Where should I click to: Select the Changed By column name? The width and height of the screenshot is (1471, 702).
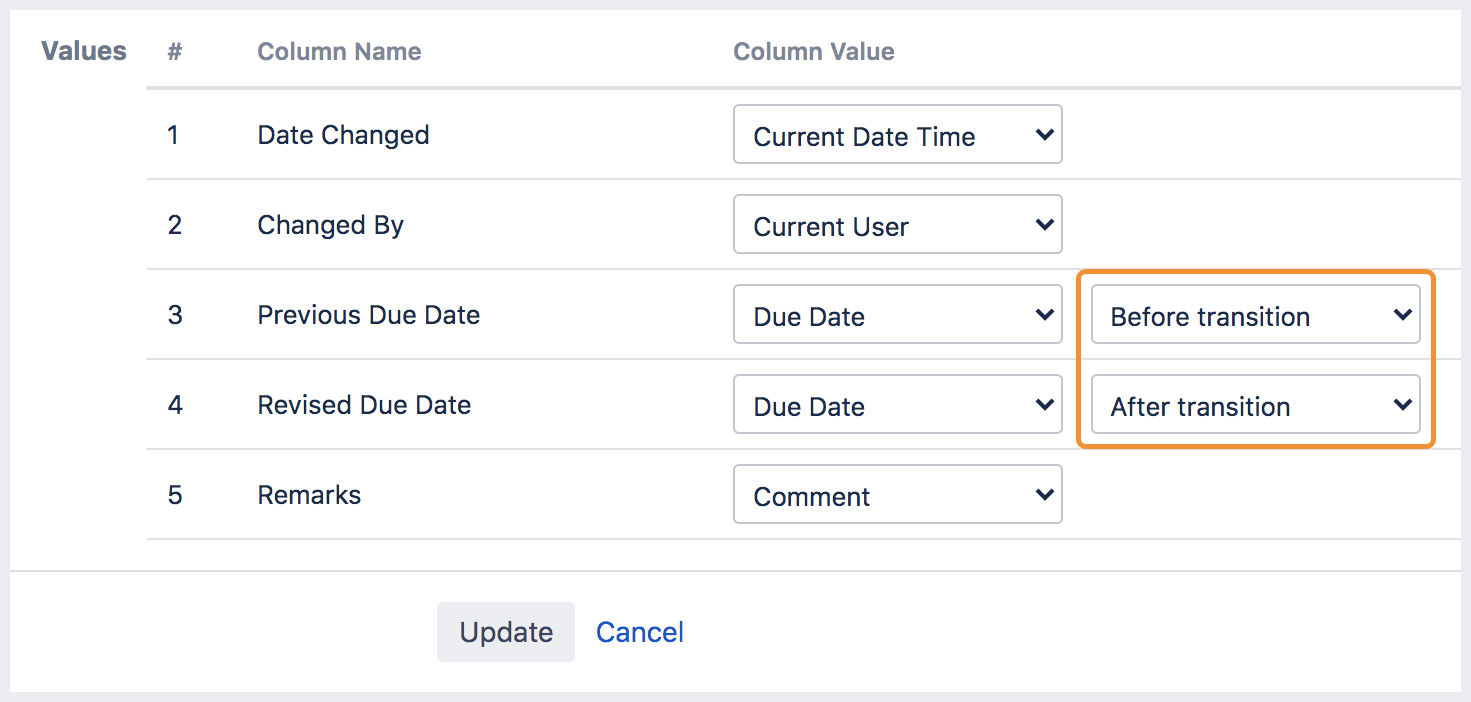[x=330, y=225]
